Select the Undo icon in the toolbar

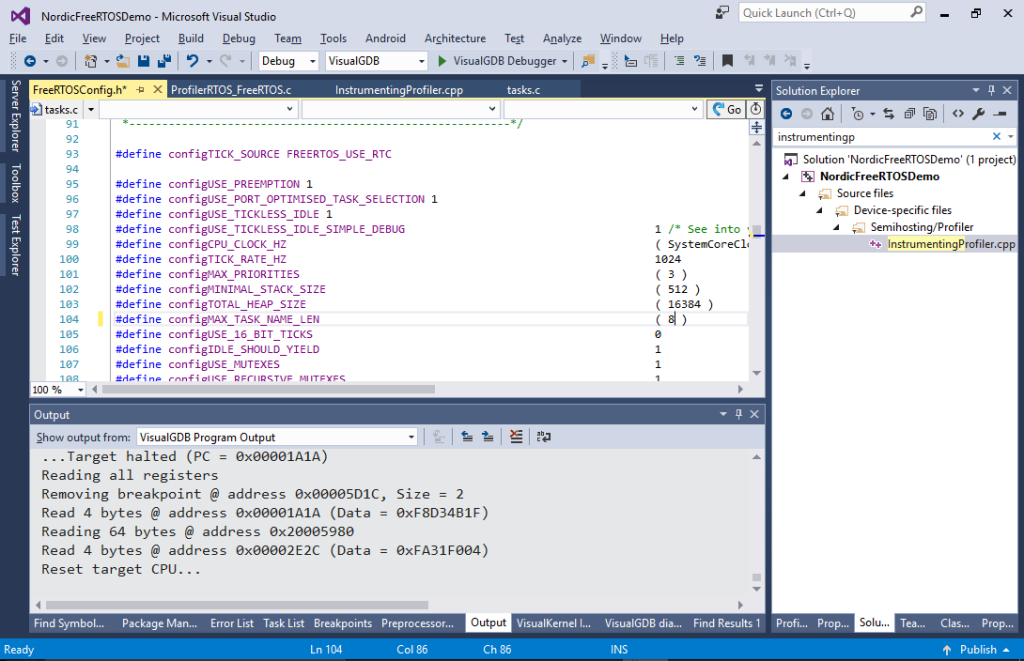194,61
